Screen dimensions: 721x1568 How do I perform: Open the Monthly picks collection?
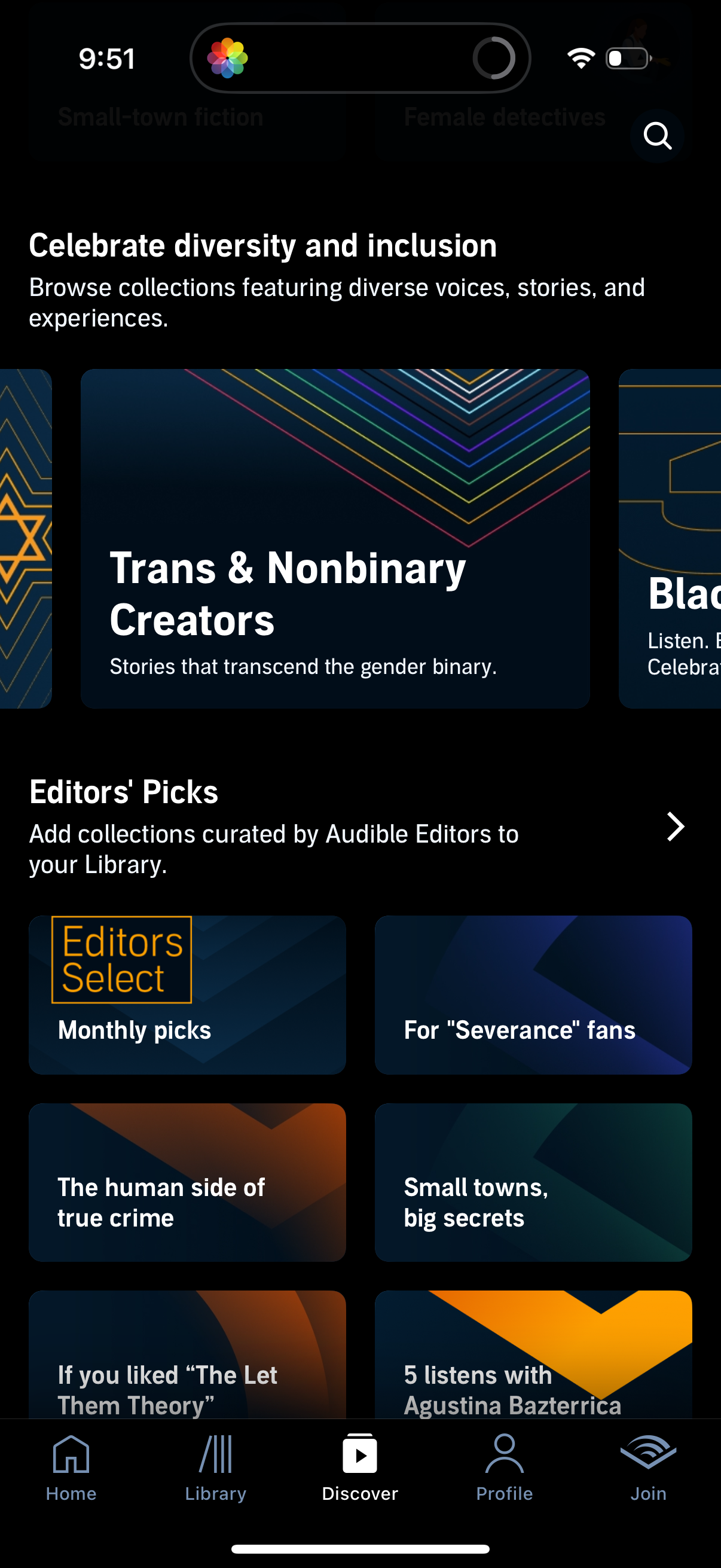186,995
